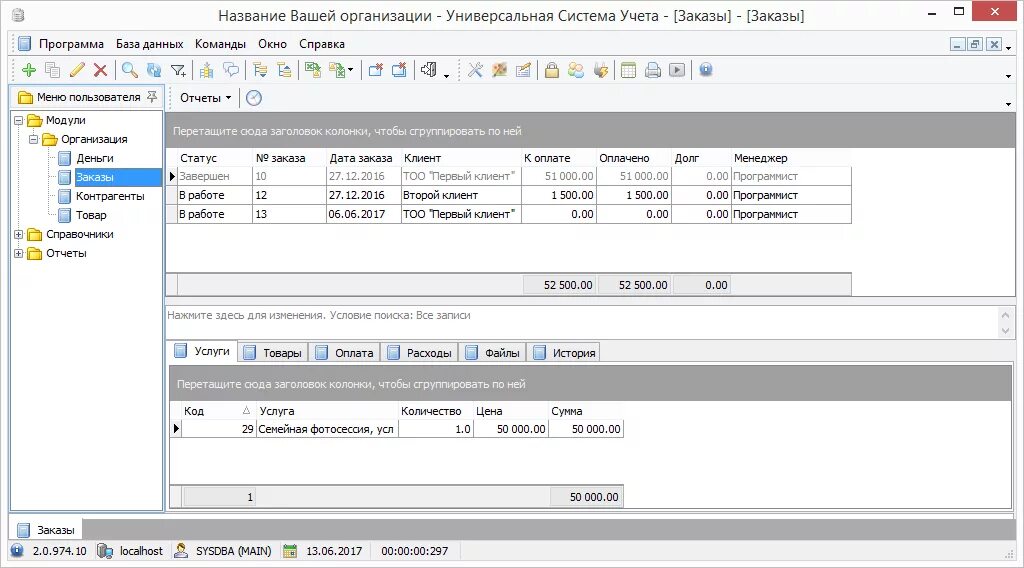This screenshot has width=1024, height=568.
Task: Click the speech bubbles toolbar icon
Action: tap(231, 70)
